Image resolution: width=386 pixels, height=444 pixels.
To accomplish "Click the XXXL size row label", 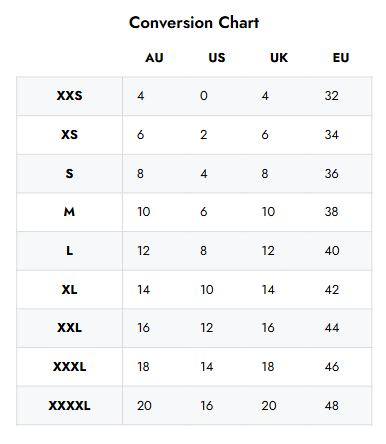I will [69, 367].
